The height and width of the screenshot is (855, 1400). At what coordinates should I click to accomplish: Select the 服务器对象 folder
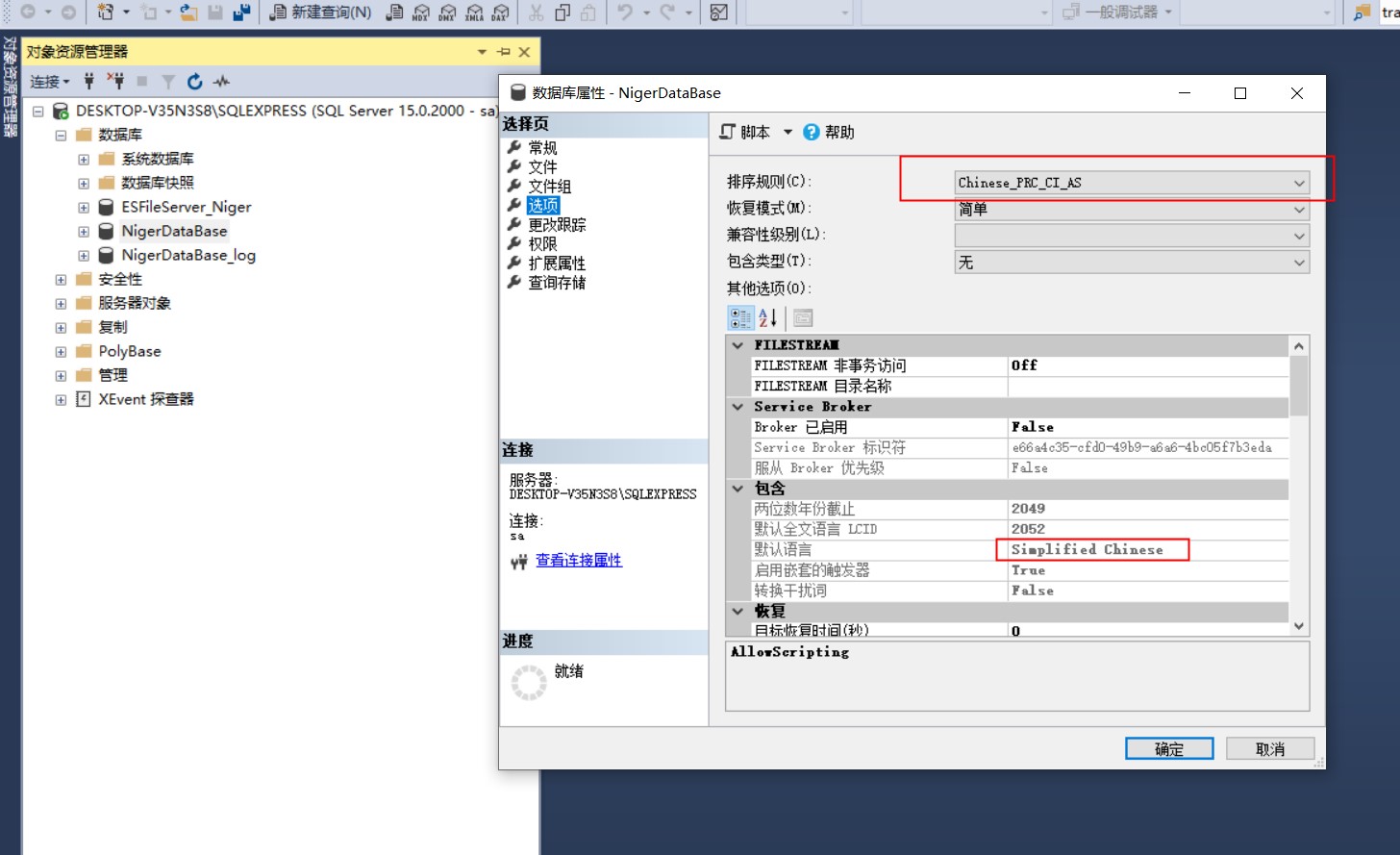tap(135, 303)
